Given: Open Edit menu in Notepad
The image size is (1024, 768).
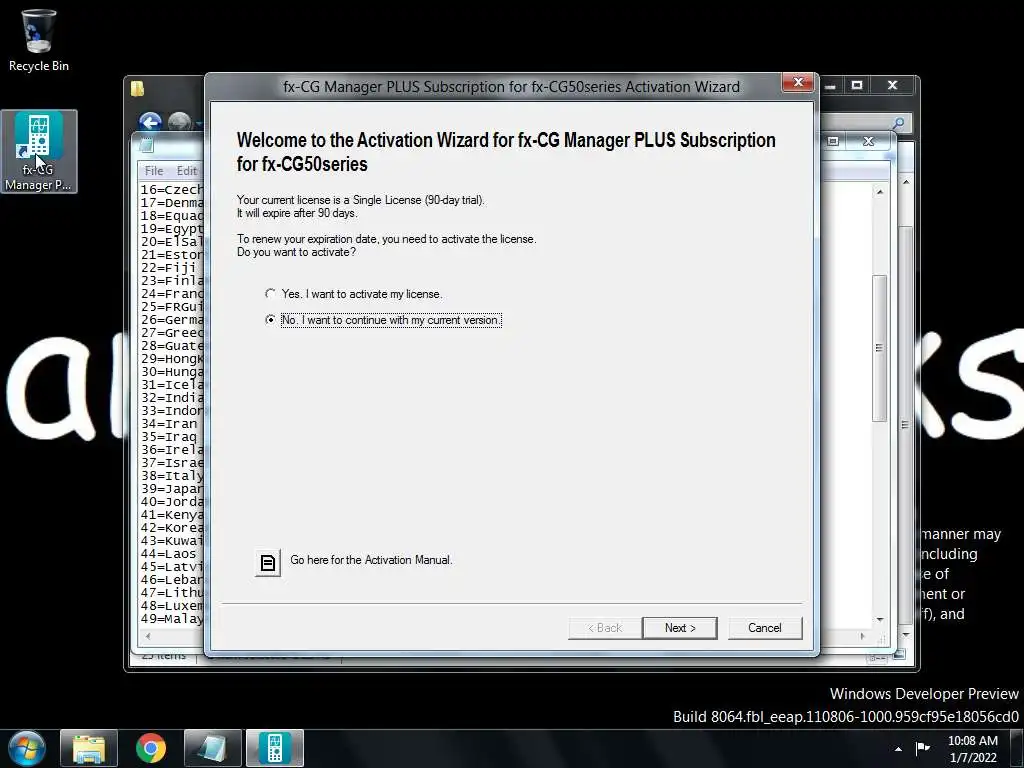Looking at the screenshot, I should point(187,170).
